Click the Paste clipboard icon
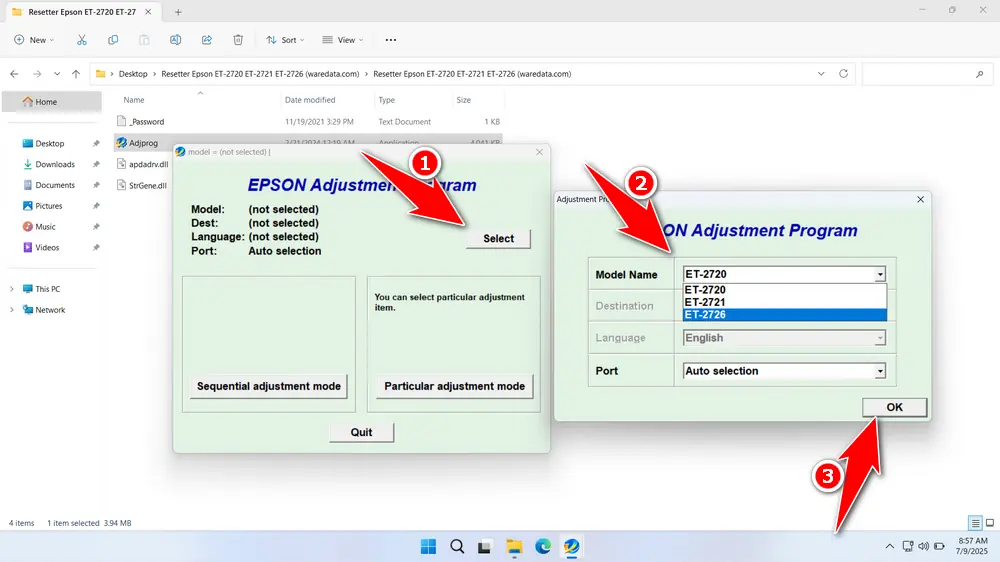This screenshot has height=562, width=1000. tap(144, 40)
